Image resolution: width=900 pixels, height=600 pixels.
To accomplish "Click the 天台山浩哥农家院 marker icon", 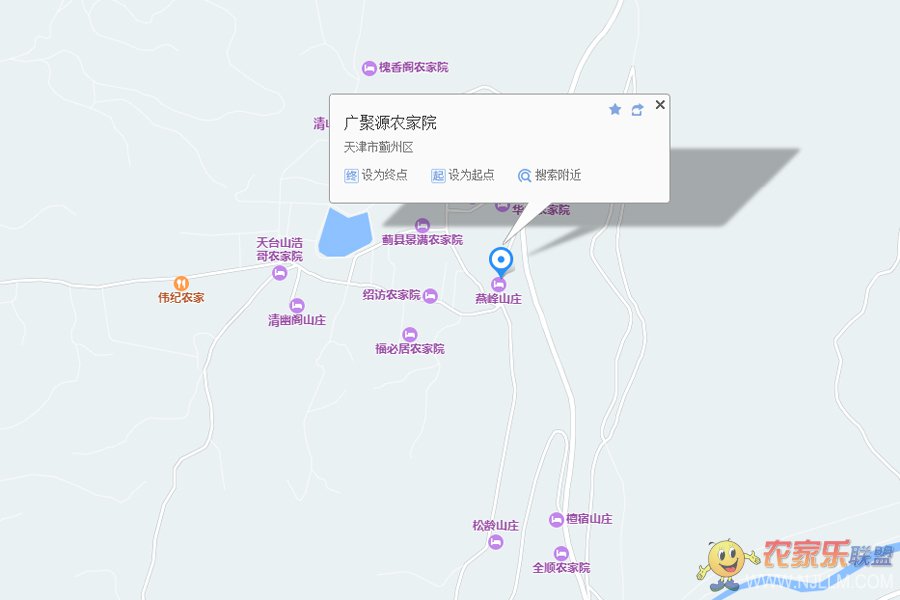I will point(280,273).
